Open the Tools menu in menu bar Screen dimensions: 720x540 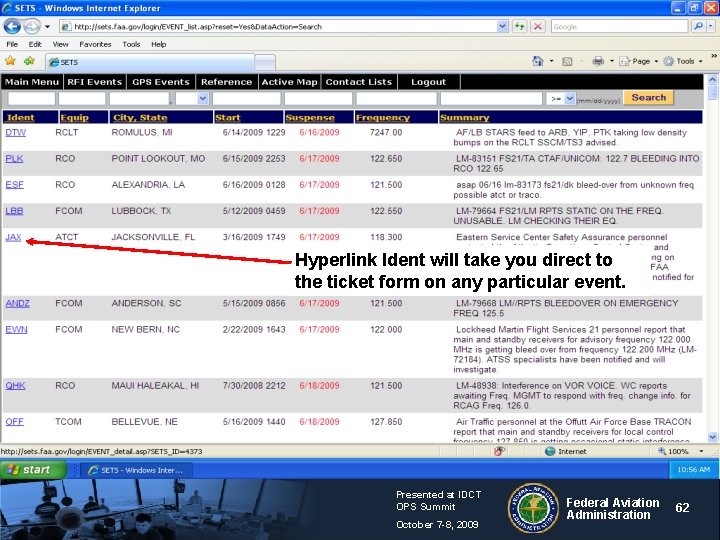[131, 44]
